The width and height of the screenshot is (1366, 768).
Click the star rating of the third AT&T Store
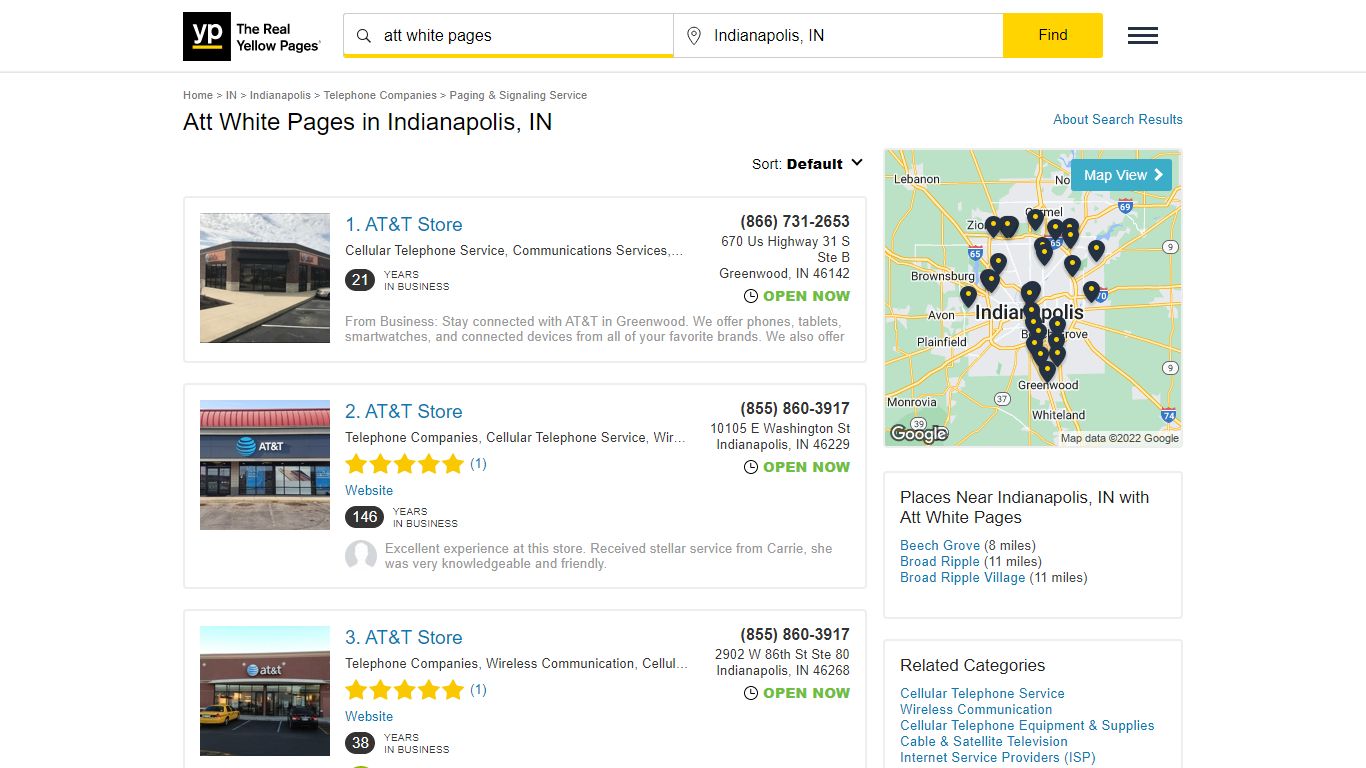[405, 690]
